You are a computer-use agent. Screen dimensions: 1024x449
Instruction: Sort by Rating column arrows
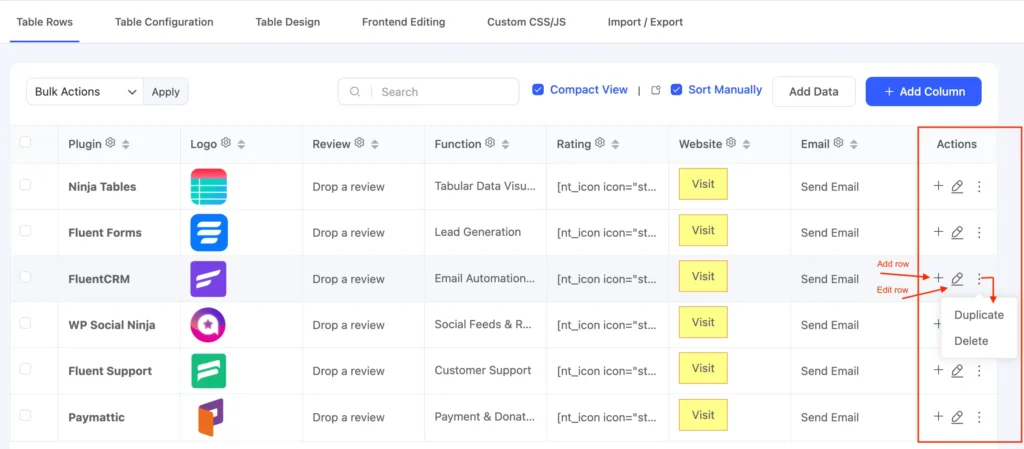[615, 144]
